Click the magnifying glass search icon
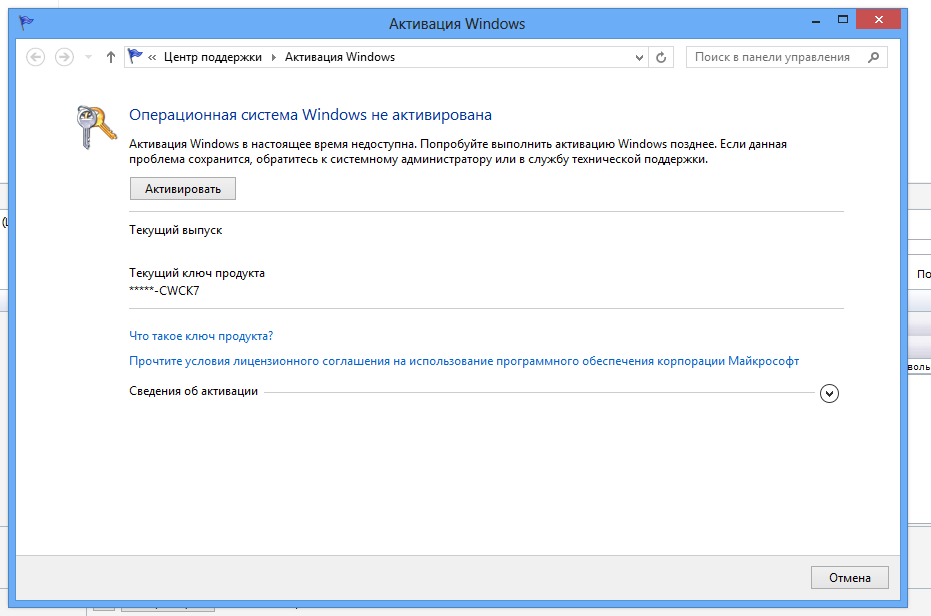 874,58
